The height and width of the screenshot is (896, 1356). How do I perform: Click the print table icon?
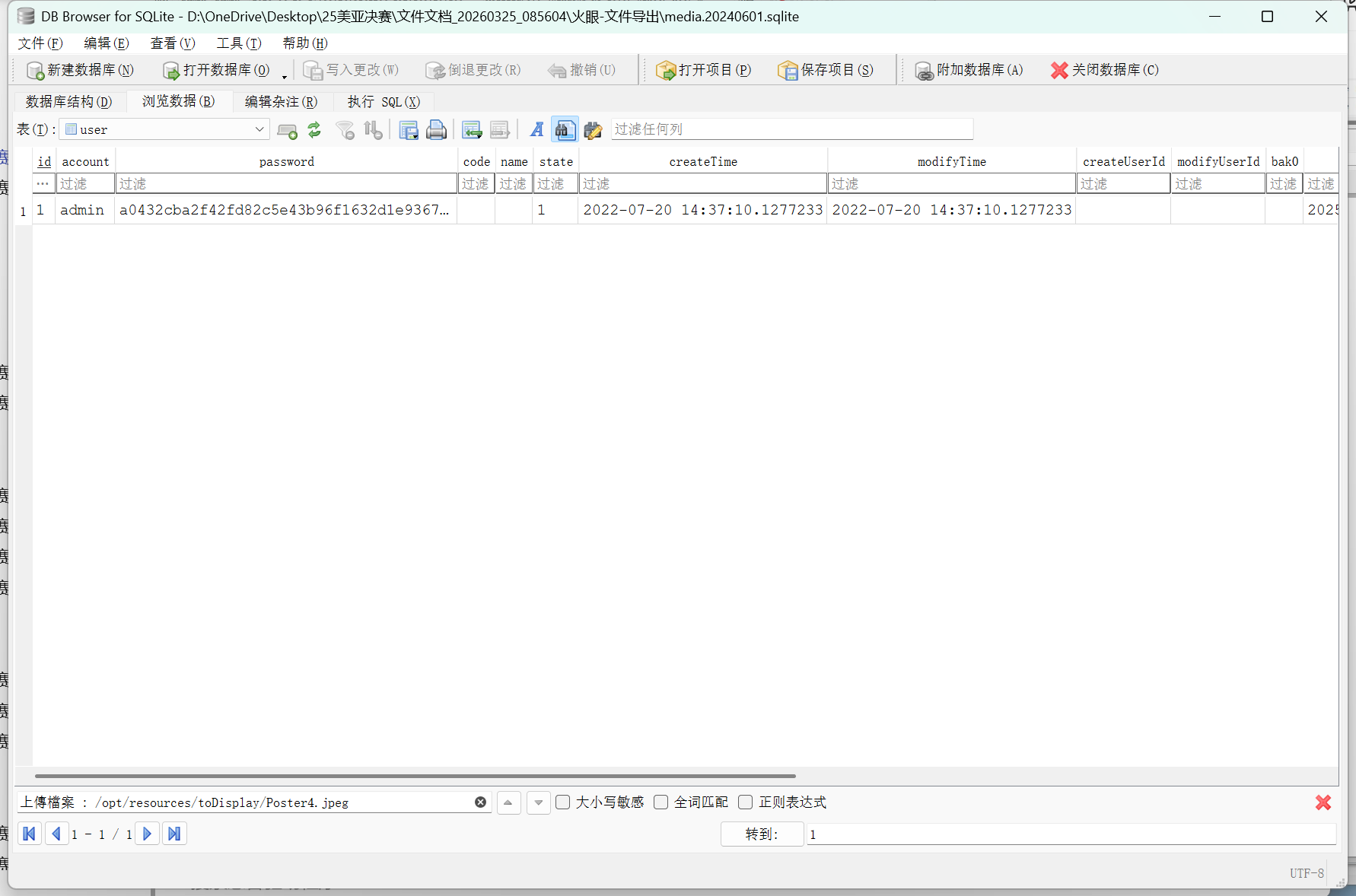click(x=436, y=130)
